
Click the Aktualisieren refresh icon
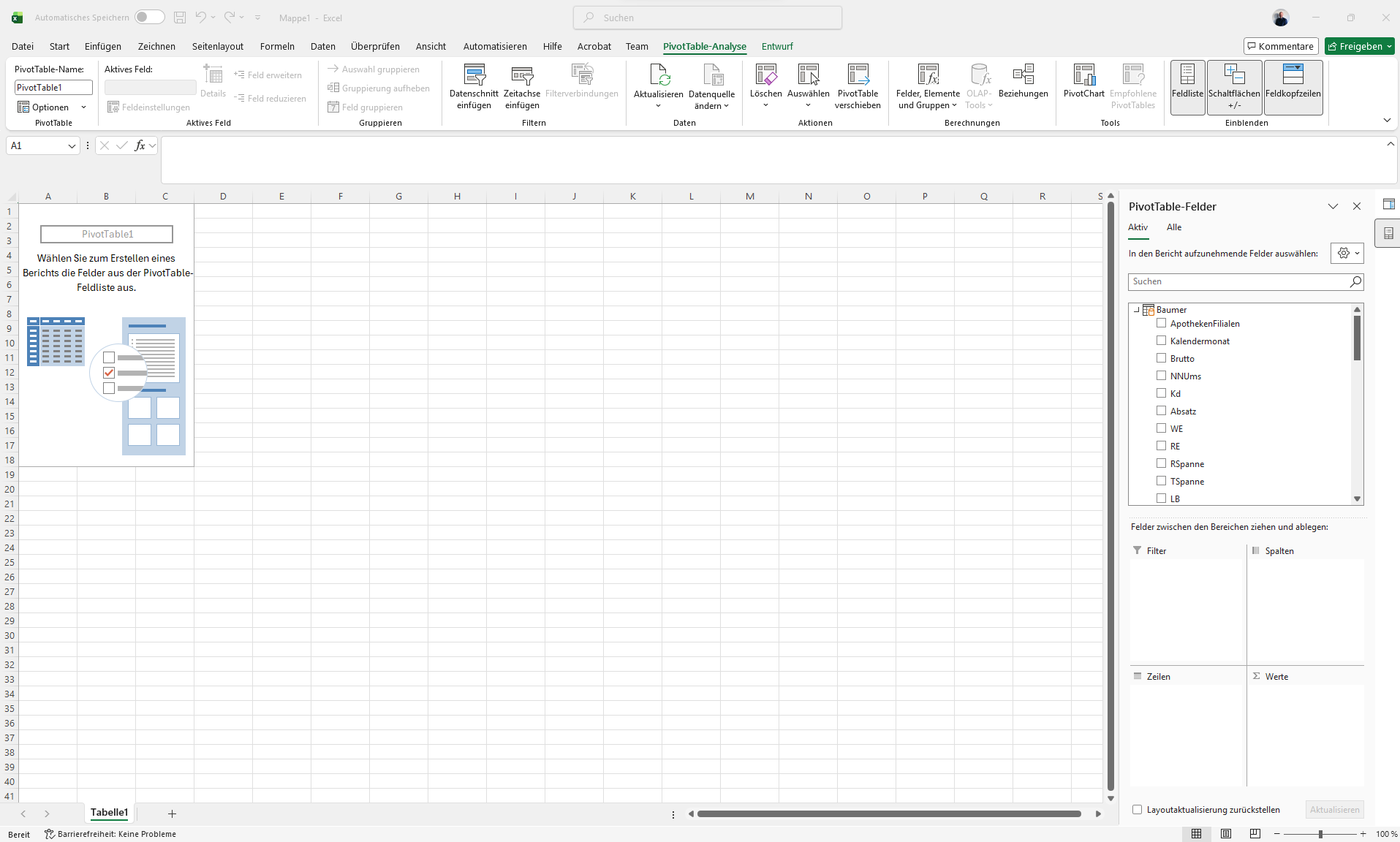659,75
